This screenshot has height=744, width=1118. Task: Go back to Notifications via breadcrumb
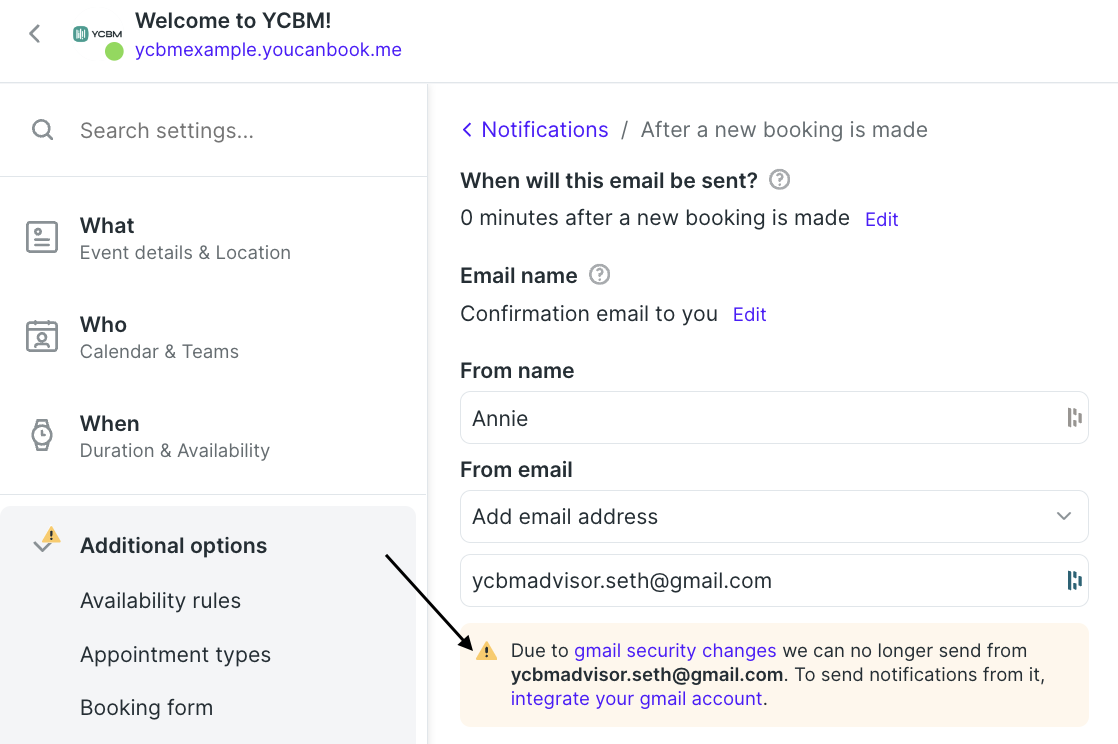pos(535,130)
